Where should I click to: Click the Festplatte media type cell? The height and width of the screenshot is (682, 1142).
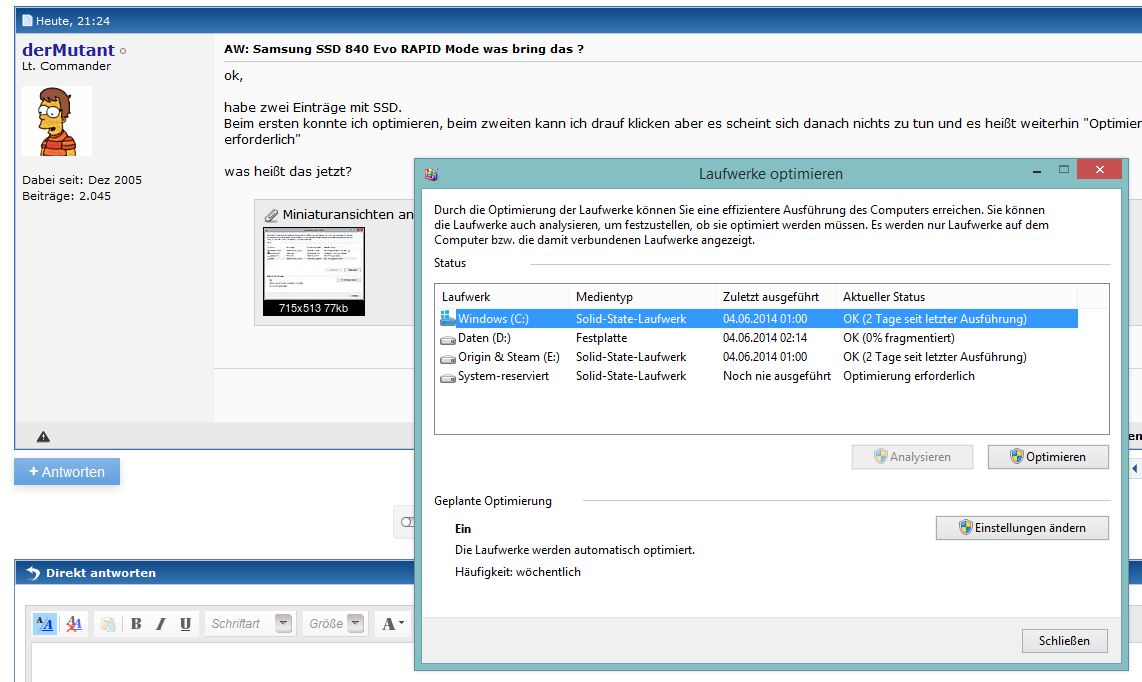point(601,338)
